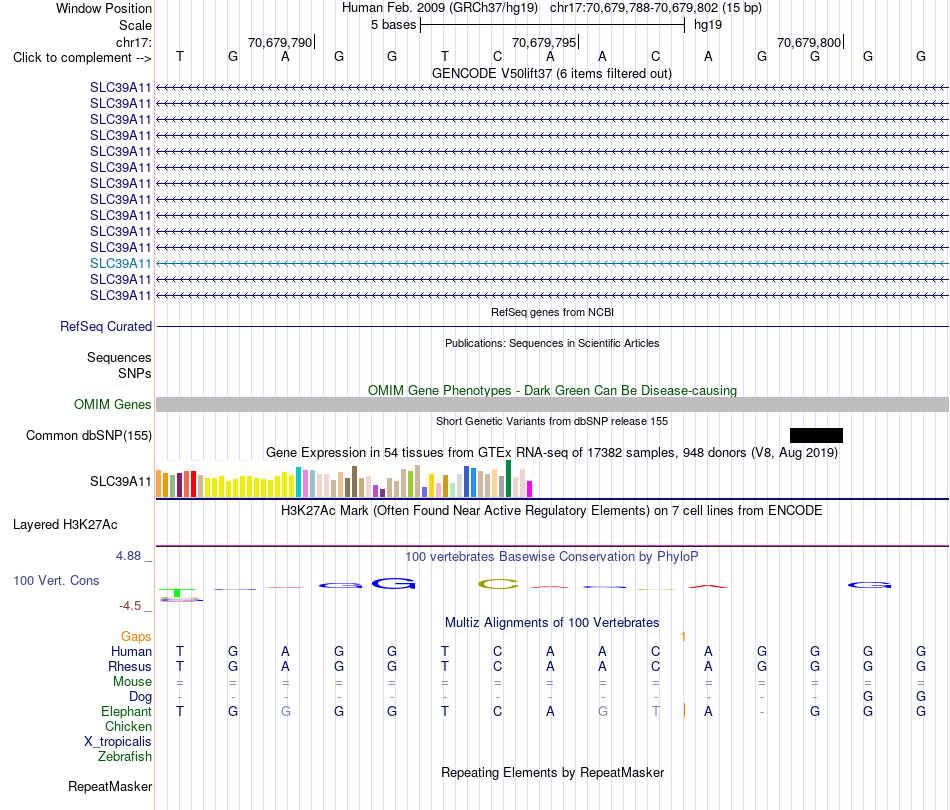Click the Common dbSNP(155) label
The width and height of the screenshot is (950, 810).
coord(89,436)
